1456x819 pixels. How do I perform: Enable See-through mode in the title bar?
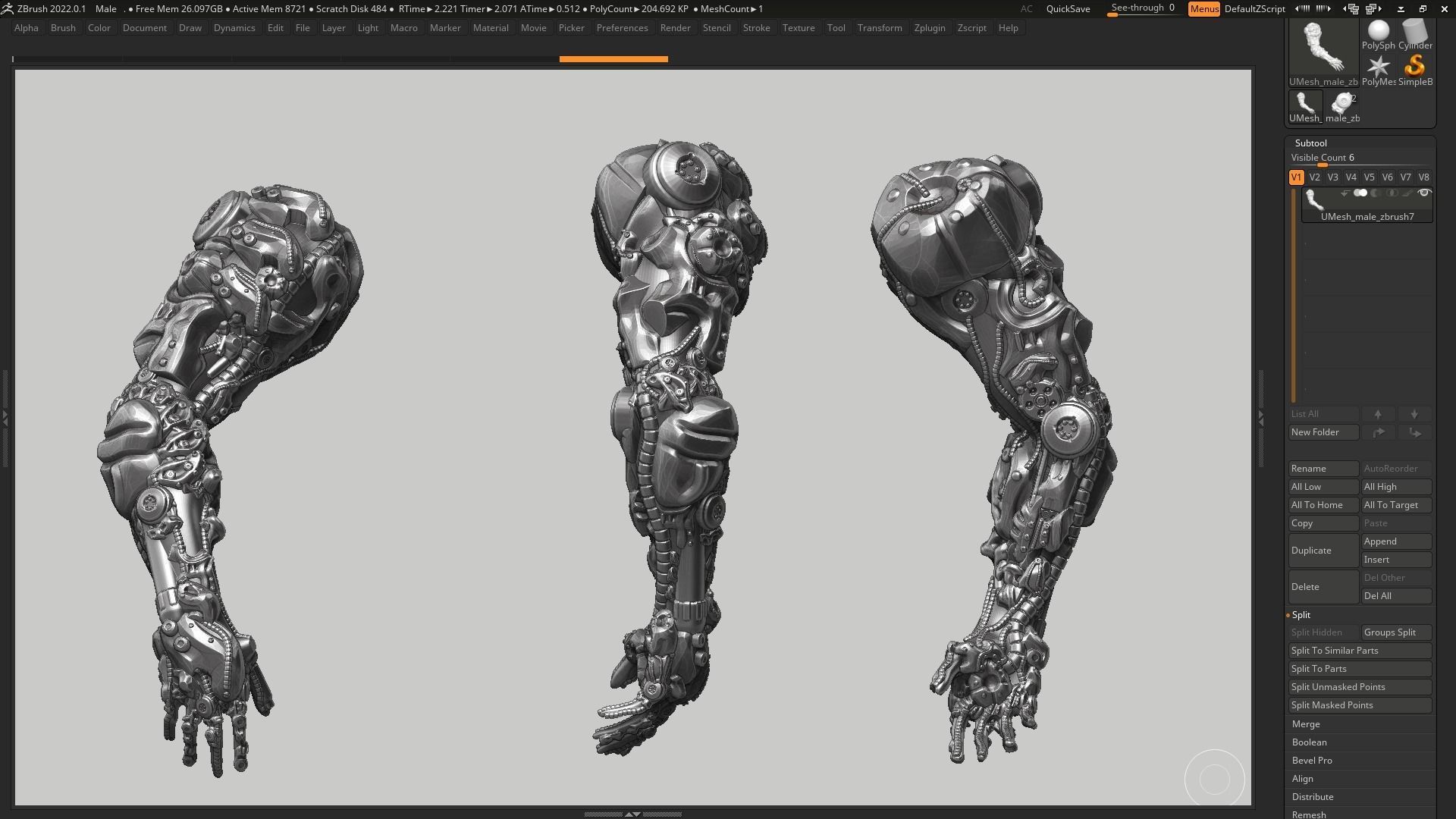[1142, 7]
